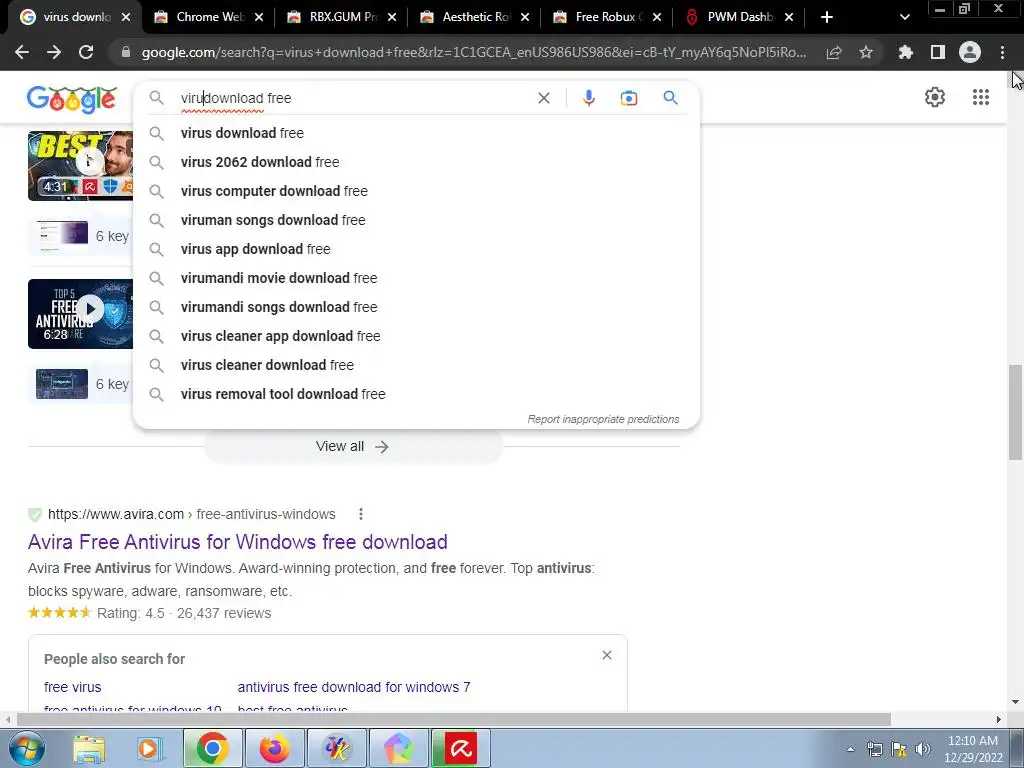Click antivirus free download for windows 7
This screenshot has height=768, width=1024.
[354, 687]
